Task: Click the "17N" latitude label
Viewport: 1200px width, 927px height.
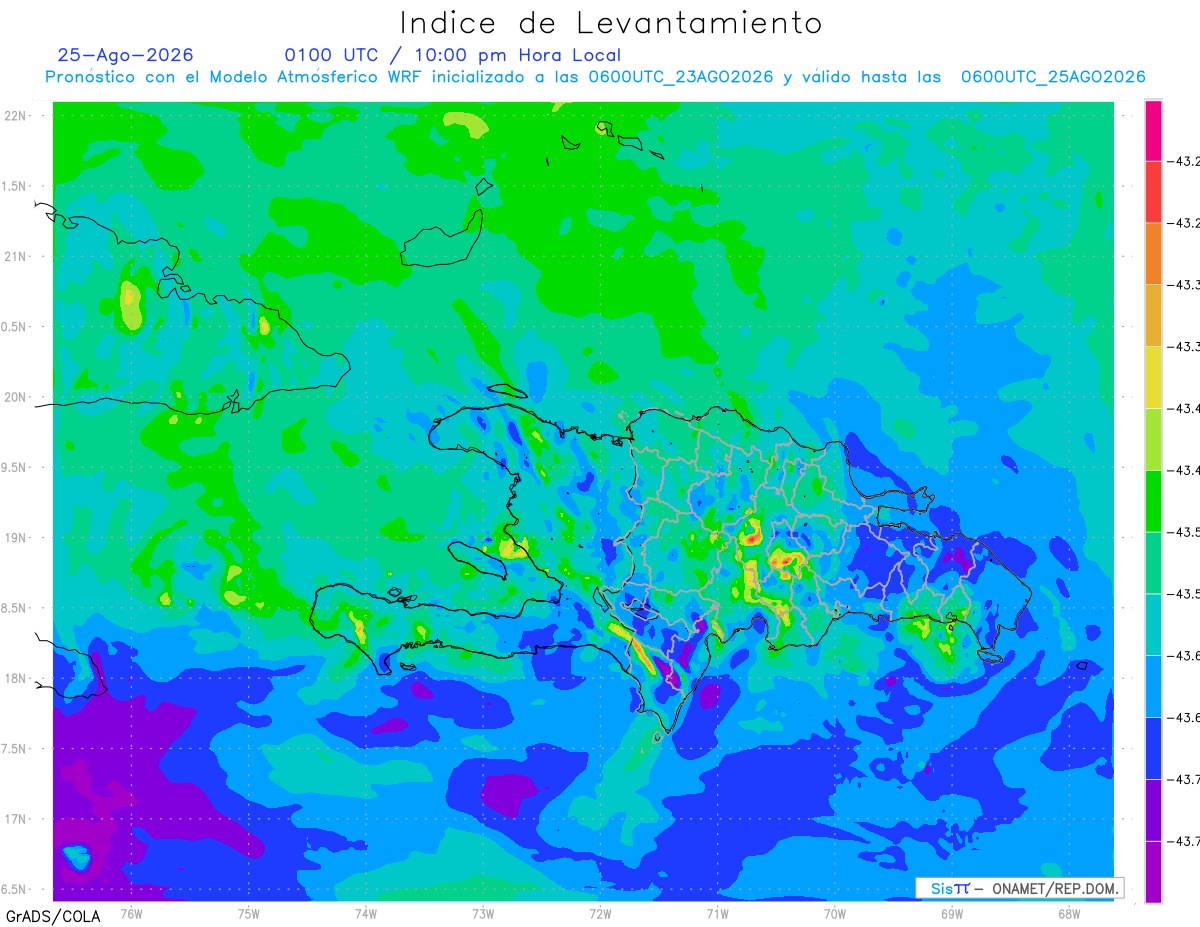Action: pos(16,819)
